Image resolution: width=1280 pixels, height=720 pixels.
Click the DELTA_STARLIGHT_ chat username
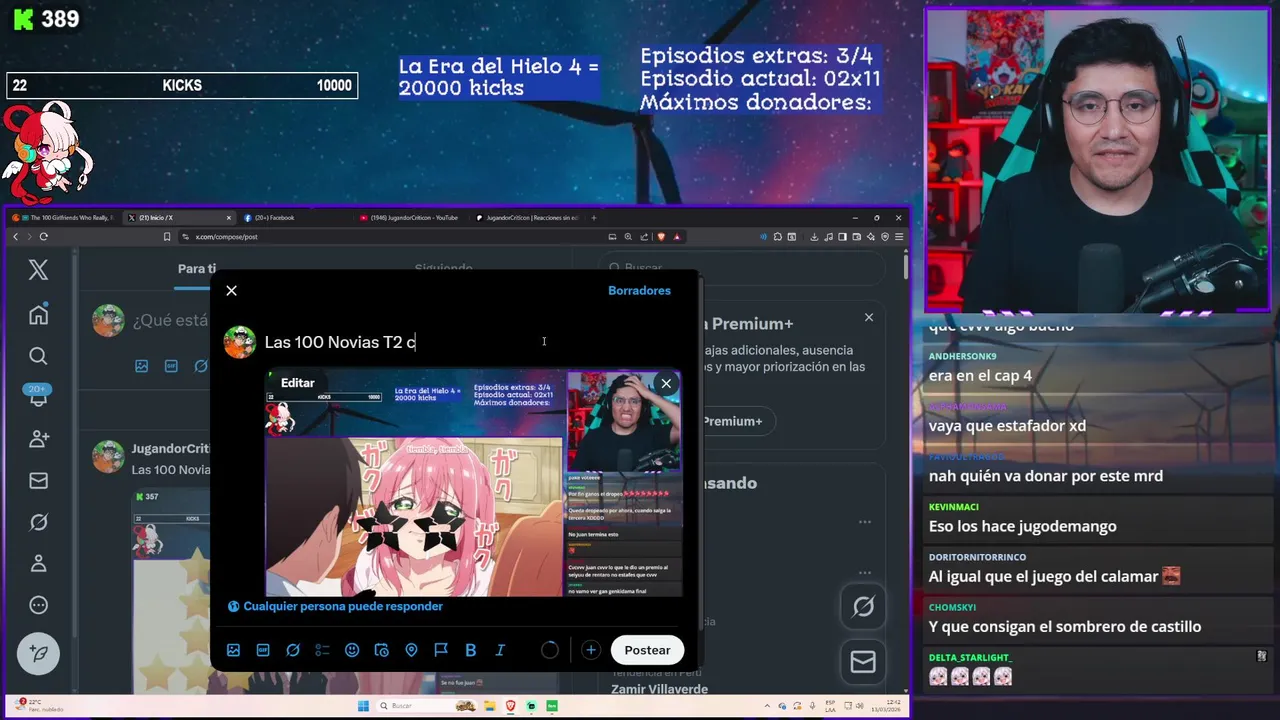970,657
